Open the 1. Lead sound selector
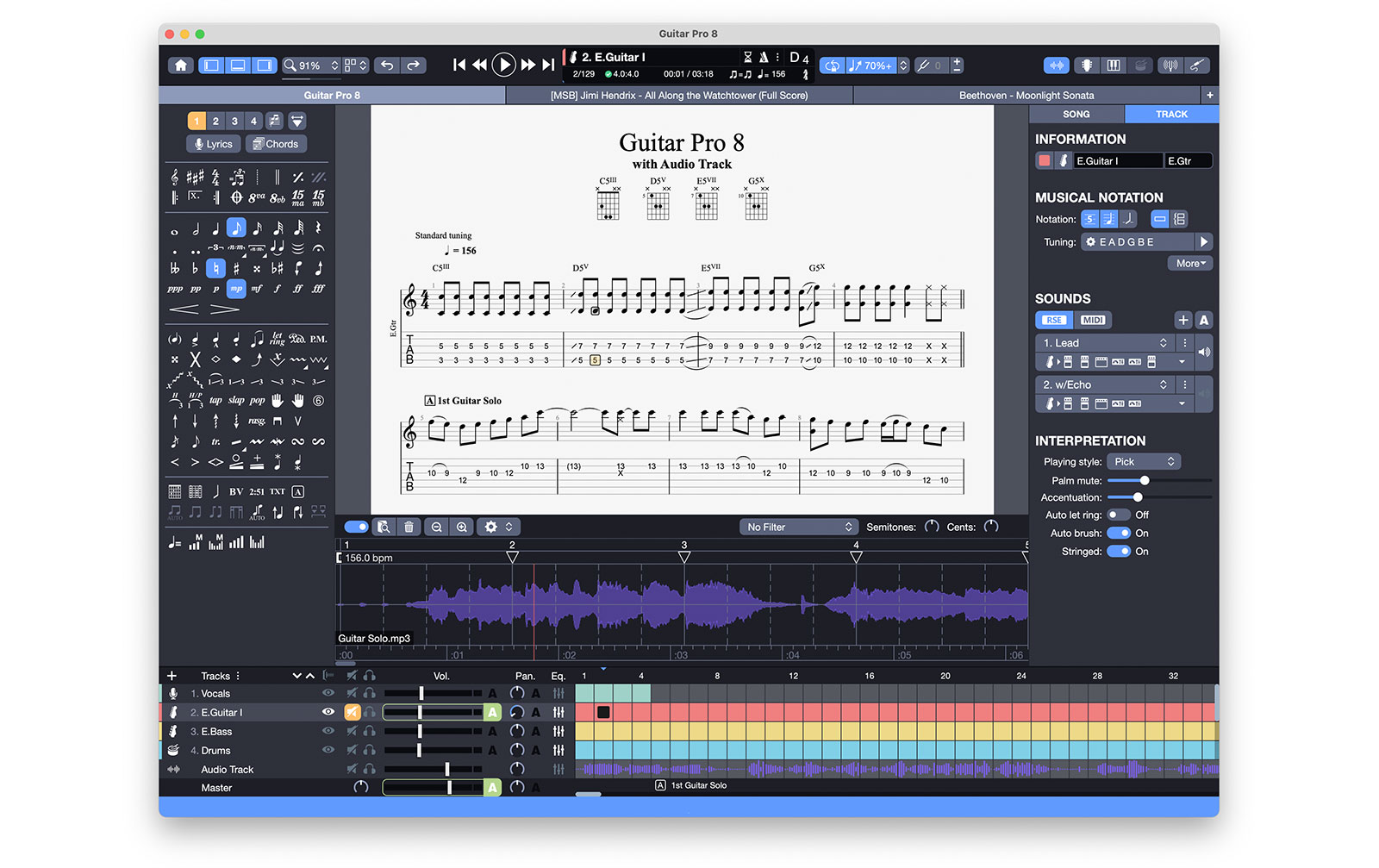The image size is (1379, 868). click(x=1105, y=343)
